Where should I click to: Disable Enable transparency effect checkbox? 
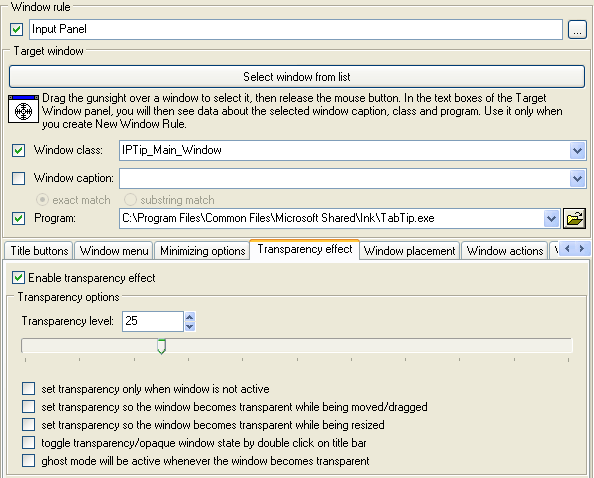[x=18, y=278]
